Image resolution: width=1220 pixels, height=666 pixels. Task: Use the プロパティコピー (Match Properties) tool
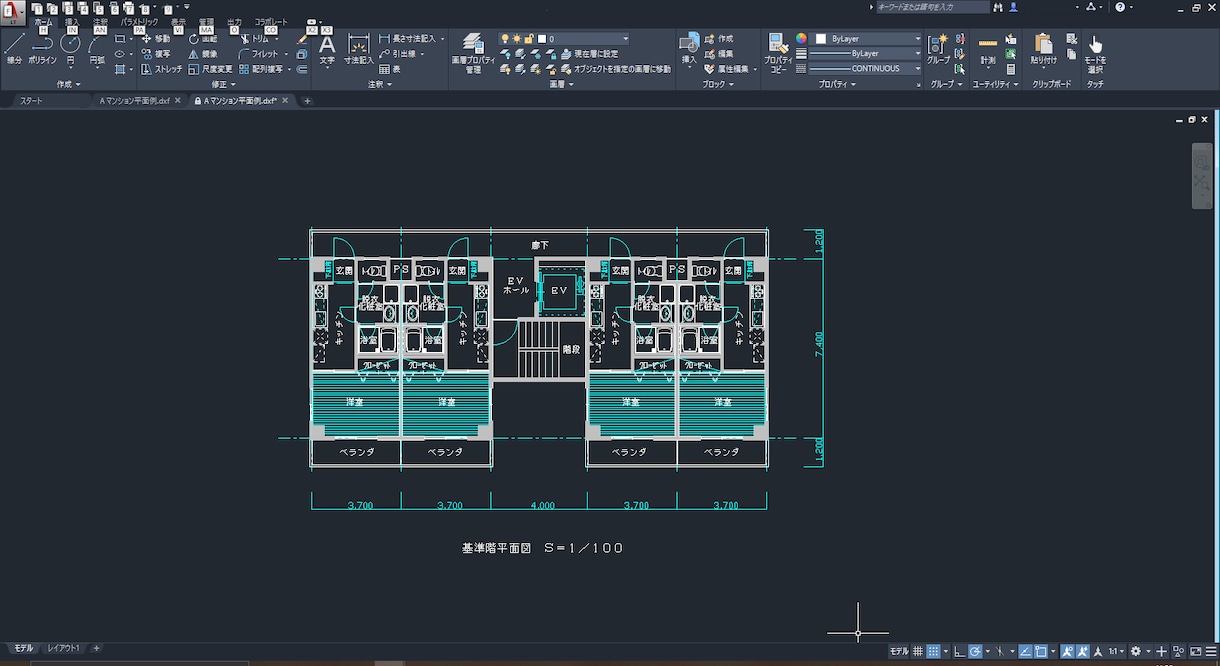(778, 52)
